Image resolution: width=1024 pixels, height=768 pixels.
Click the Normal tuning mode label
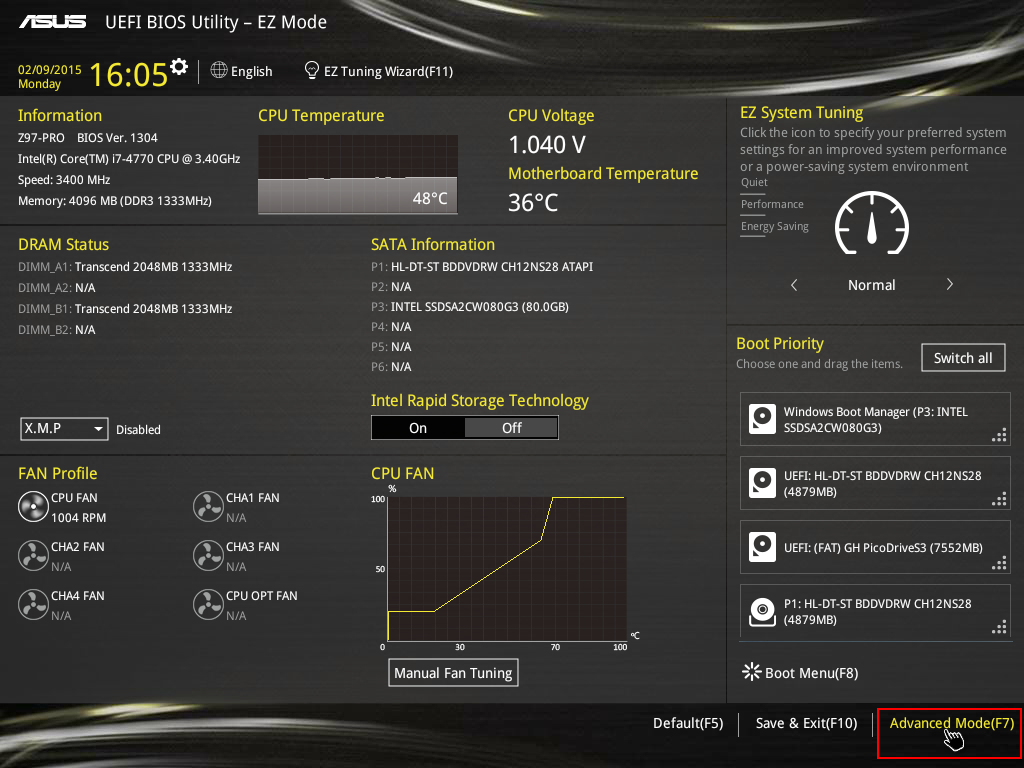click(871, 285)
